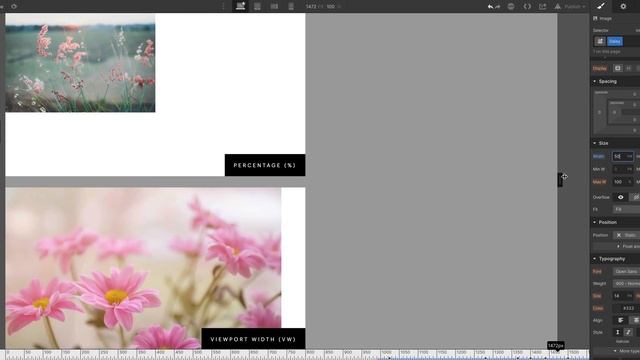This screenshot has height=360, width=640.
Task: Toggle italic text style icon
Action: (628, 332)
